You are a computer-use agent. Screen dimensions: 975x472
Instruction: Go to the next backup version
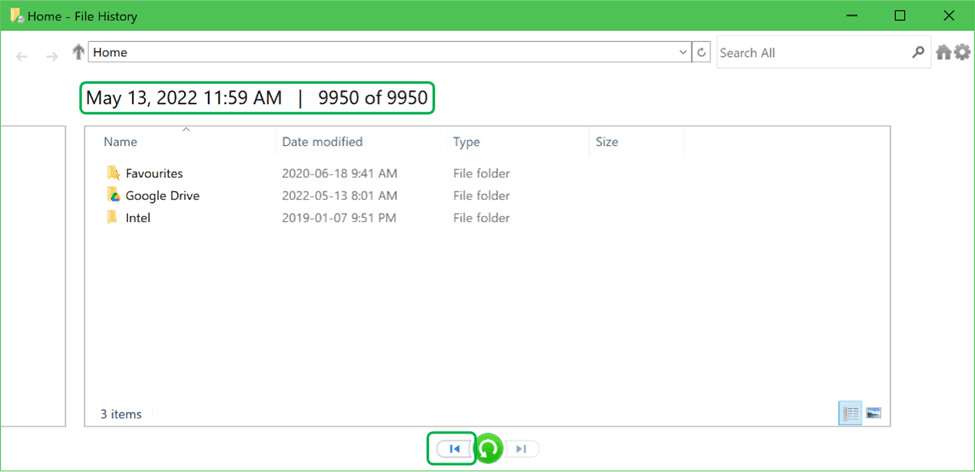(521, 449)
